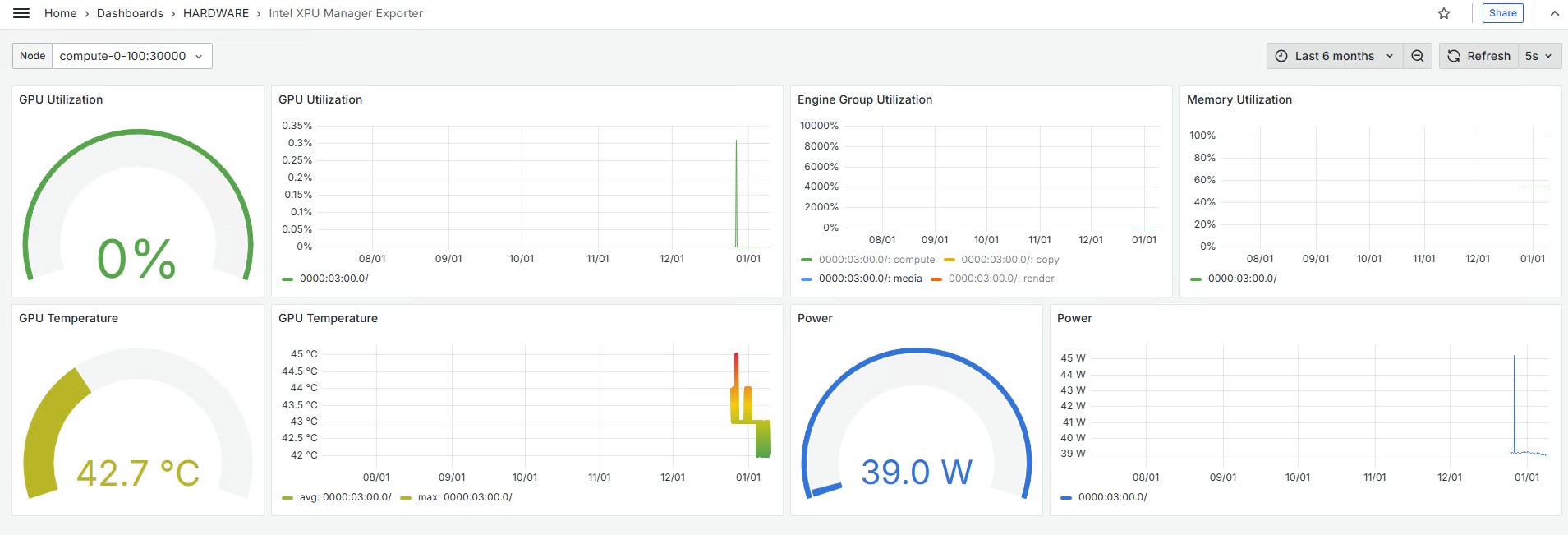Expand the 5s refresh interval dropdown
This screenshot has width=1568, height=535.
1538,56
